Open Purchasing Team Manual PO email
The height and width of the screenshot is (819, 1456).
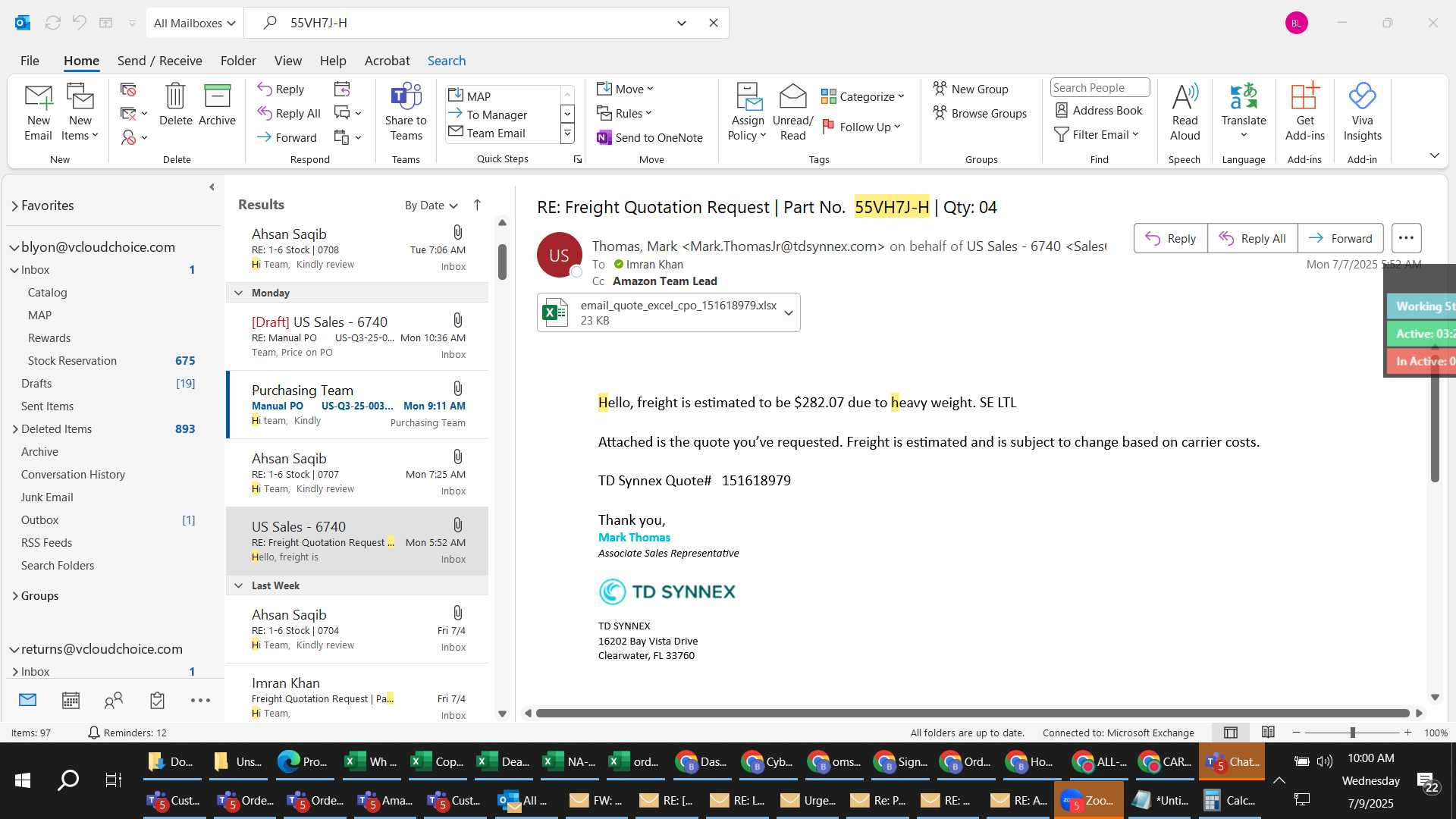point(357,405)
